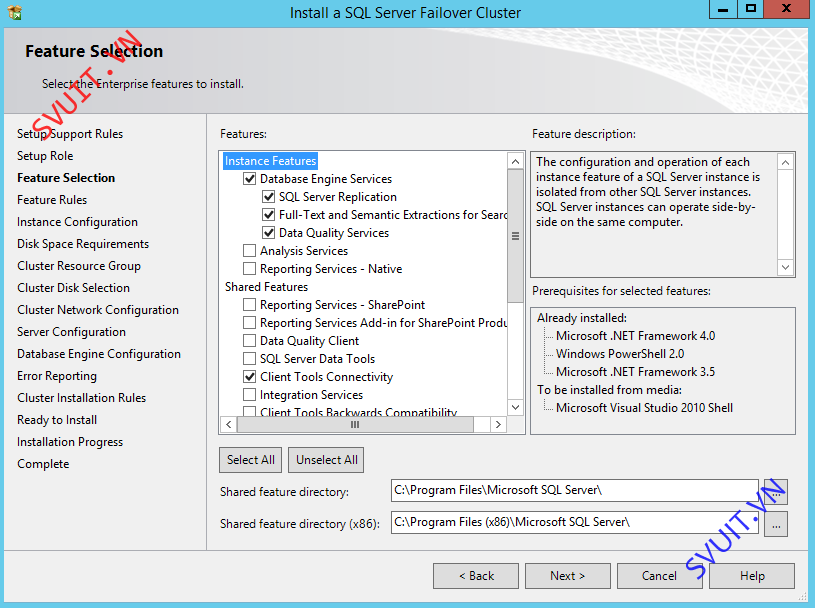Open Disk Space Requirements step
Screen dimensions: 815x608
pos(83,244)
